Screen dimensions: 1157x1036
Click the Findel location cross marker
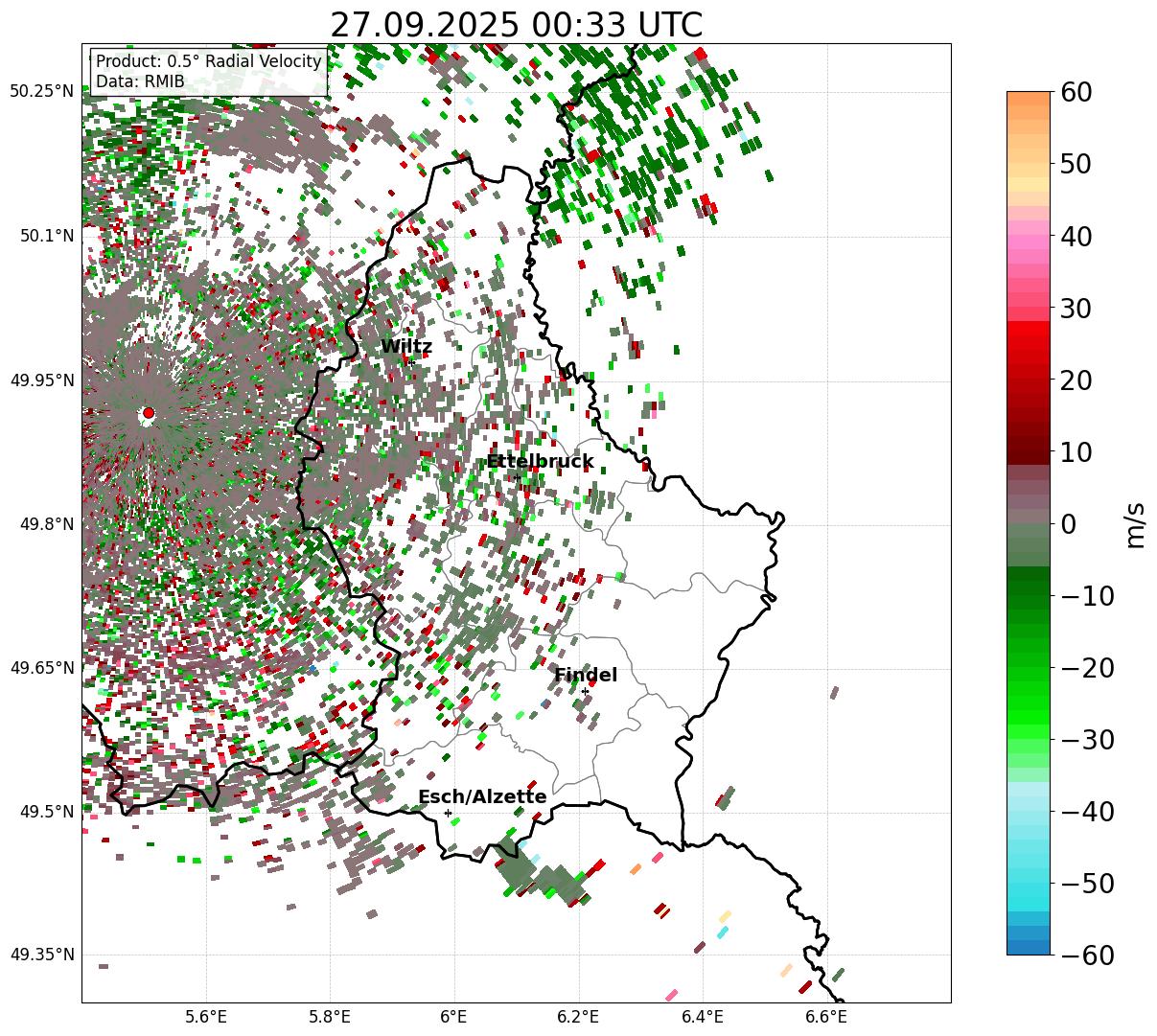585,691
